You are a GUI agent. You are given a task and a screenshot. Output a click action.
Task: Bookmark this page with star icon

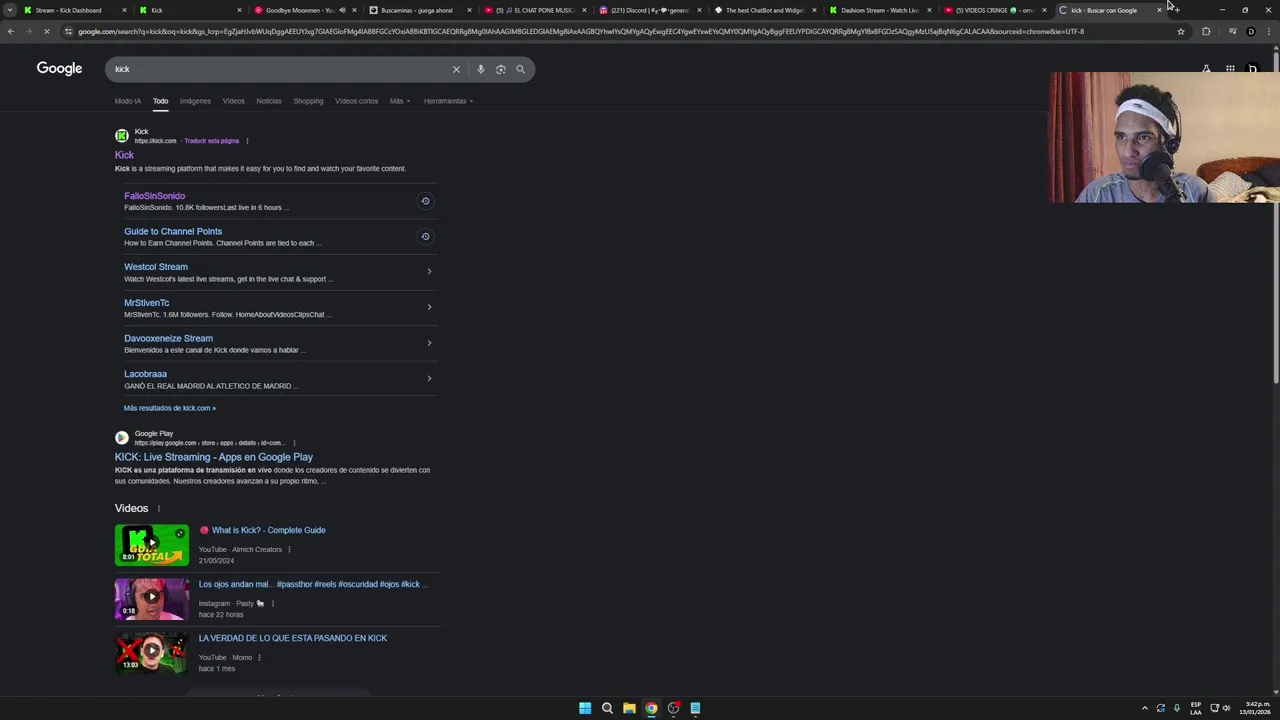[1181, 31]
